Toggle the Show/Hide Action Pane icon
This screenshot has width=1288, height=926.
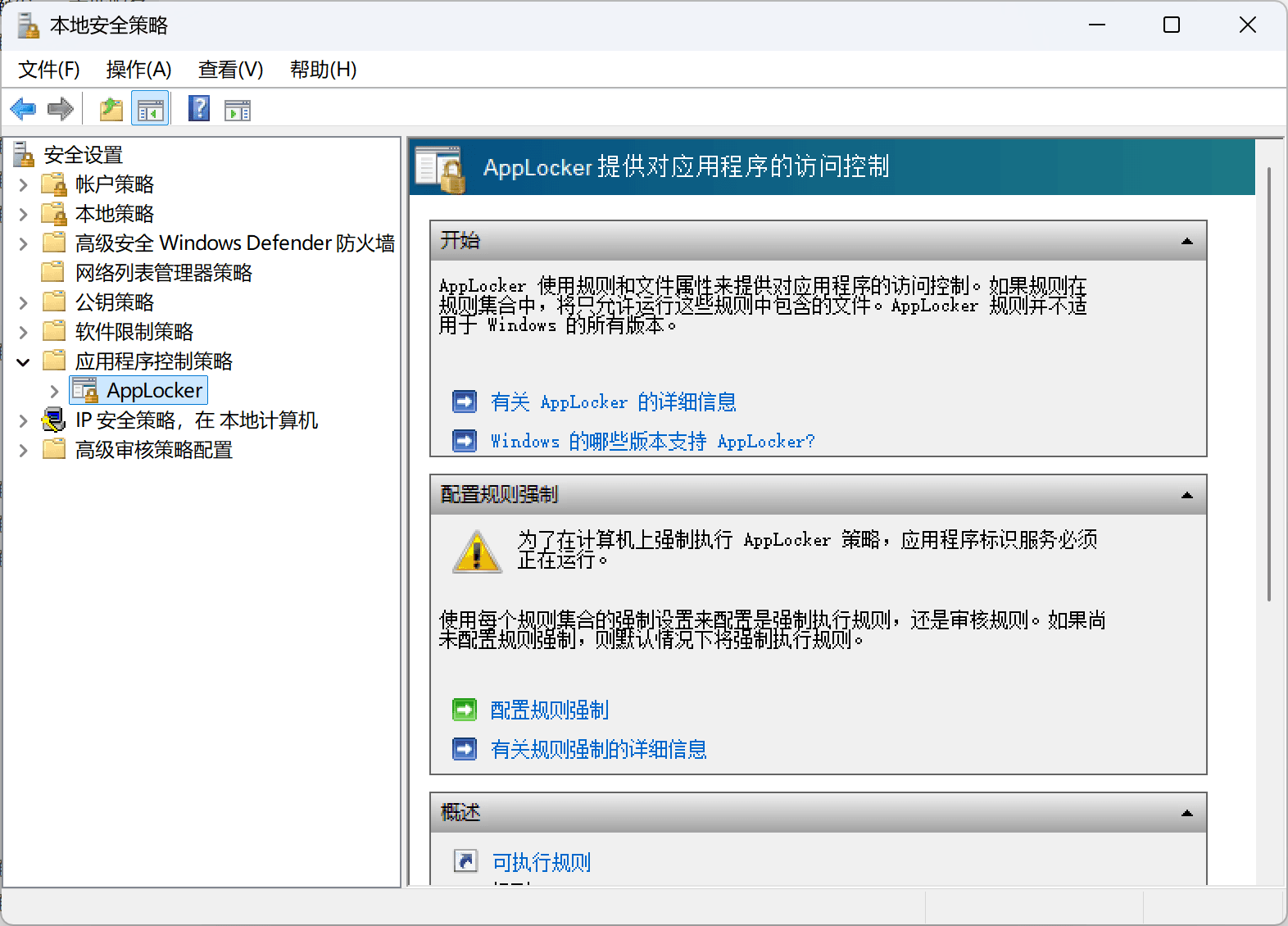[x=238, y=110]
